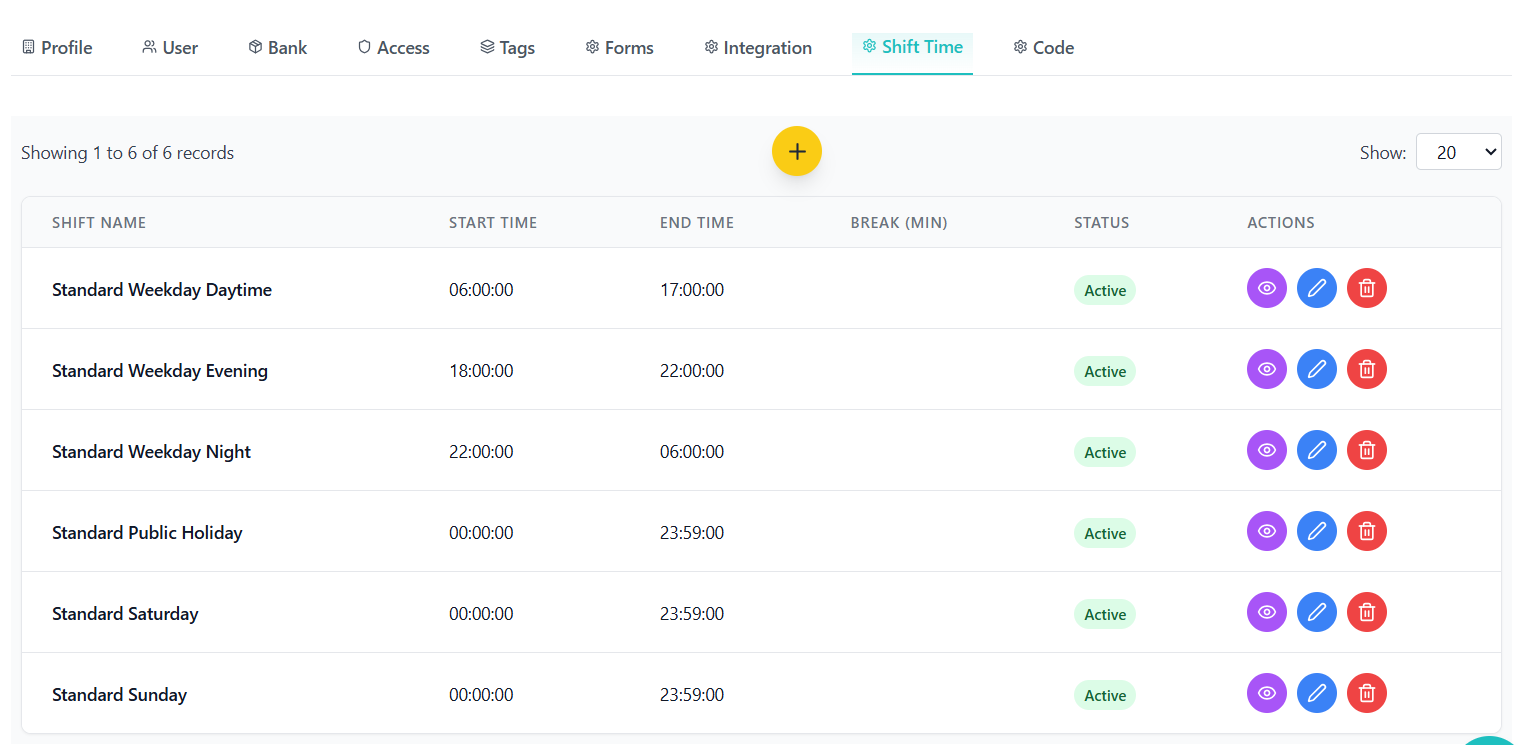
Task: Click the yellow add shift plus button
Action: pyautogui.click(x=796, y=152)
